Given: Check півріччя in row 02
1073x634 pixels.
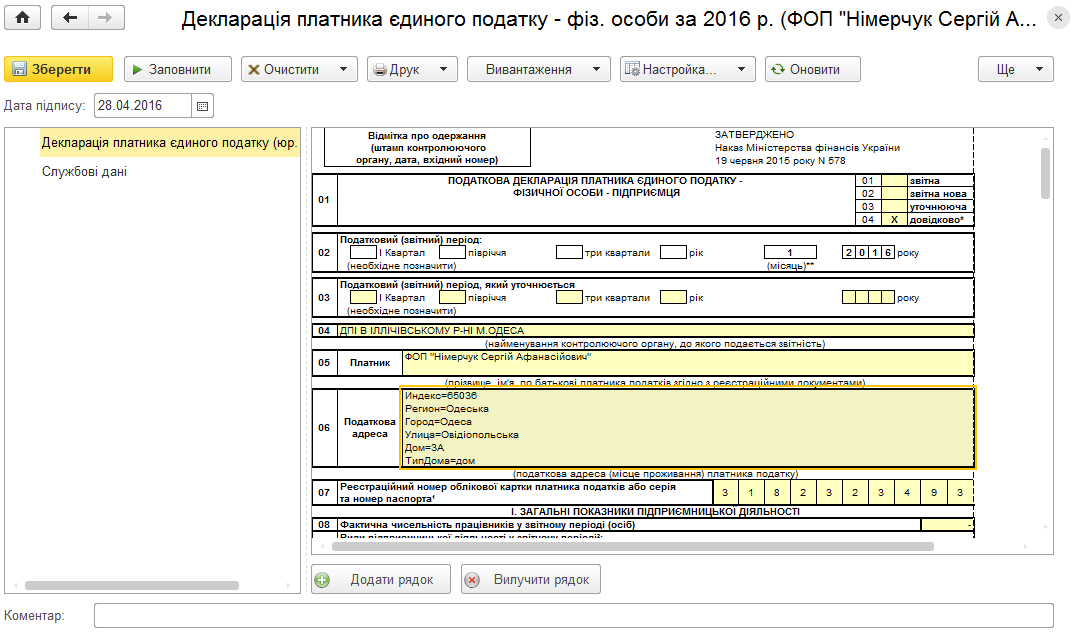Looking at the screenshot, I should [x=452, y=253].
